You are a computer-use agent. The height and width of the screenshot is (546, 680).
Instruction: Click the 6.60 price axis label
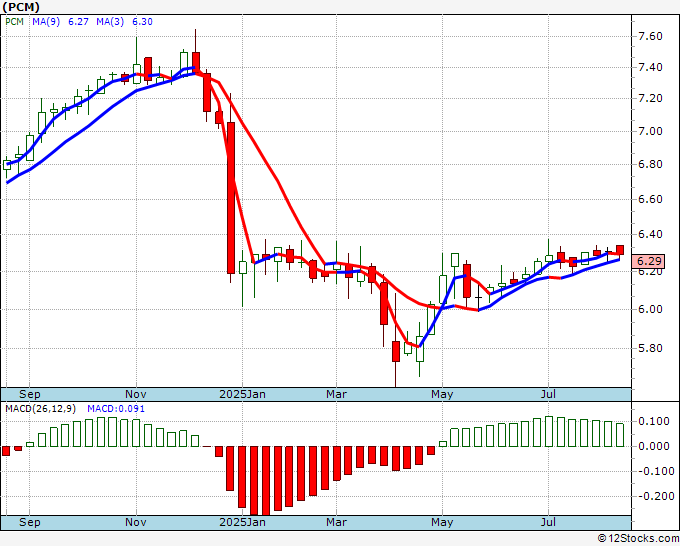coord(650,199)
